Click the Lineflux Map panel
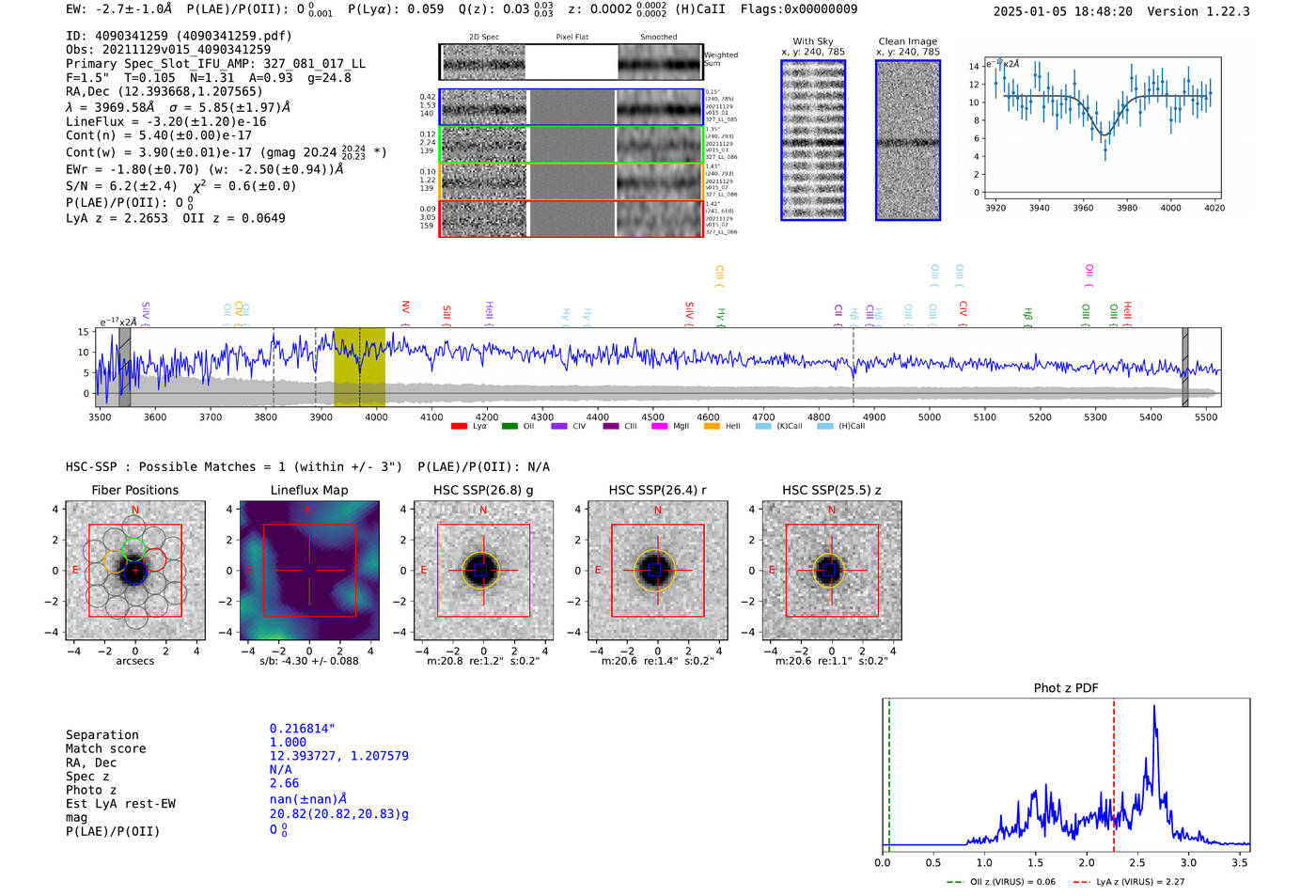The width and height of the screenshot is (1316, 896). (309, 570)
